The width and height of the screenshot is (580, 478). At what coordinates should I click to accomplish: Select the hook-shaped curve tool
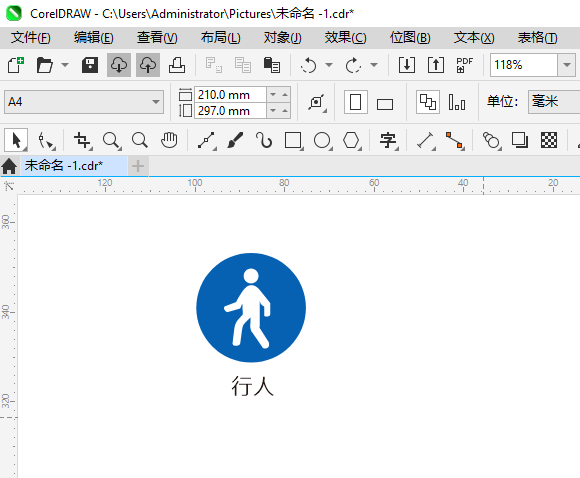264,141
